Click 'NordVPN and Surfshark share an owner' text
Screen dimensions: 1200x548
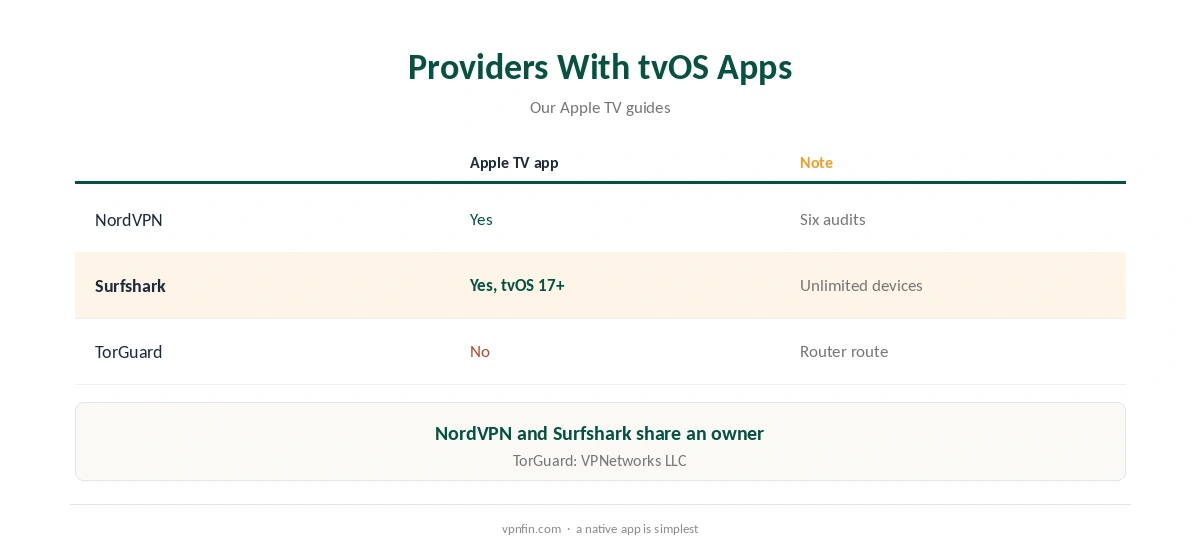pyautogui.click(x=600, y=433)
